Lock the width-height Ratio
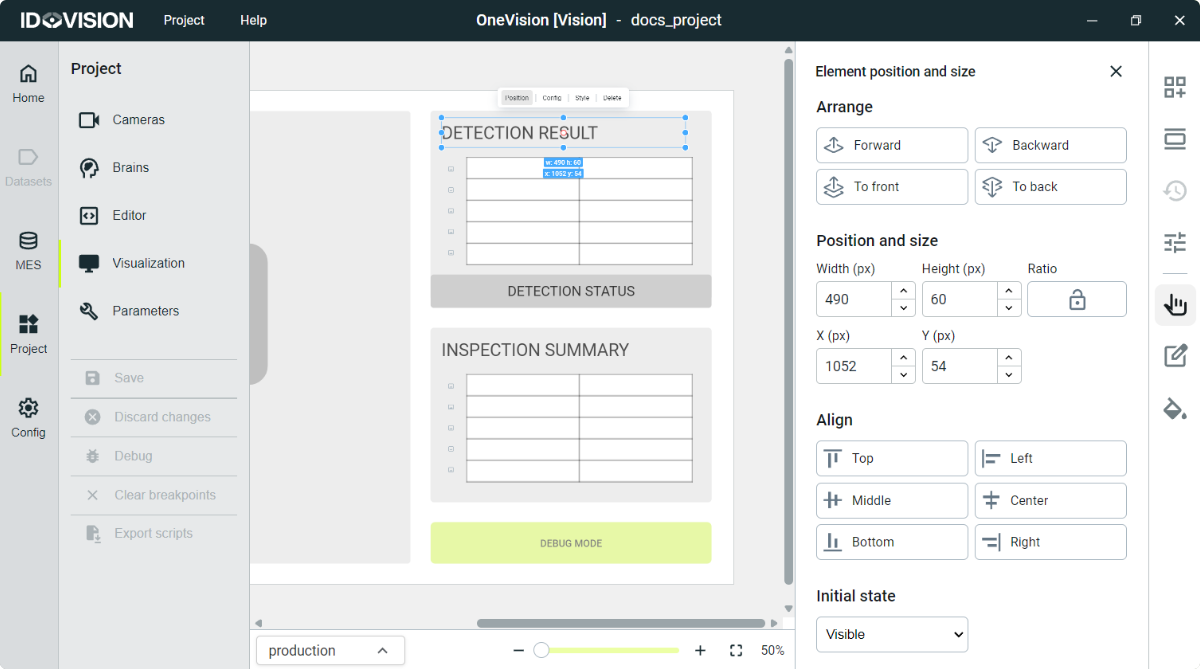 1076,298
